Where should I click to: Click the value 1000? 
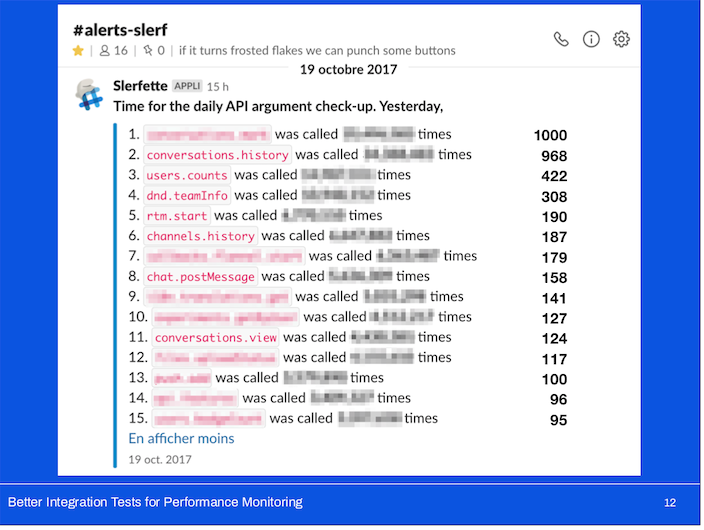click(x=550, y=135)
